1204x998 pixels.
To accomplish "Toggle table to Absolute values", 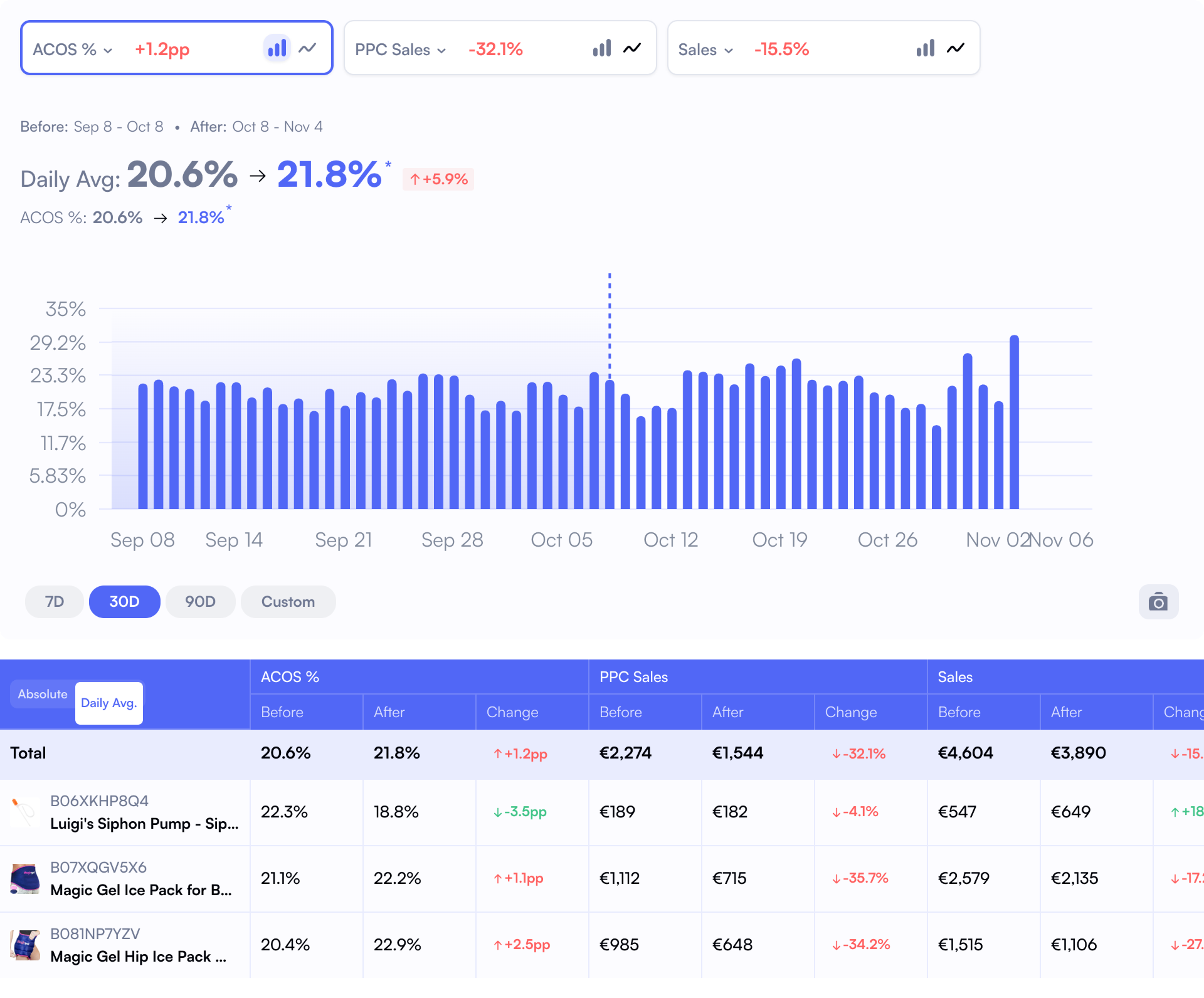I will click(x=43, y=695).
